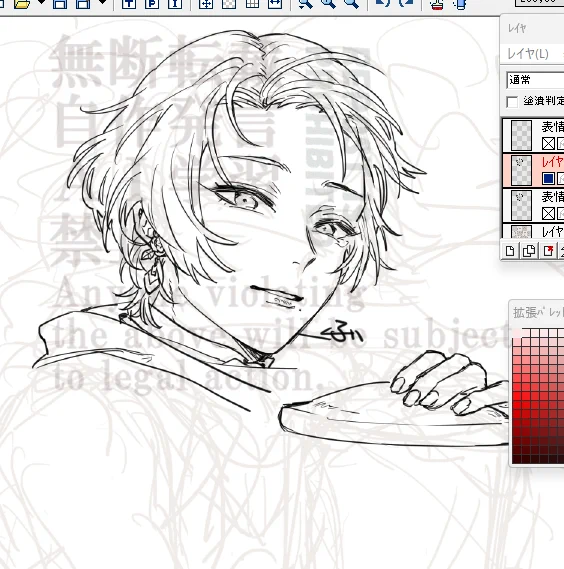This screenshot has height=569, width=564.
Task: Click the toolbar icon with an I letter
Action: [x=175, y=4]
